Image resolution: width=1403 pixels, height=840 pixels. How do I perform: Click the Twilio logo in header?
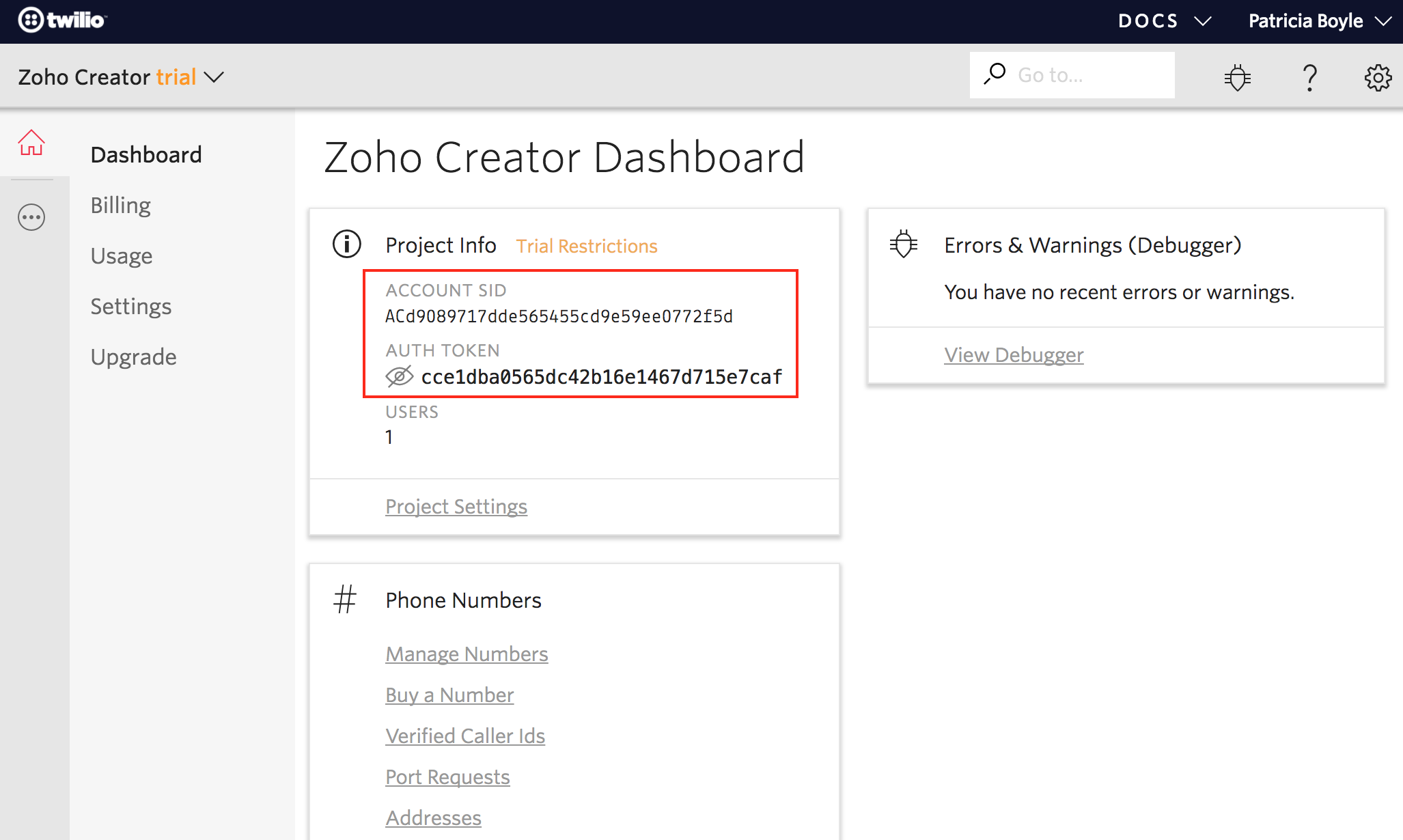62,20
